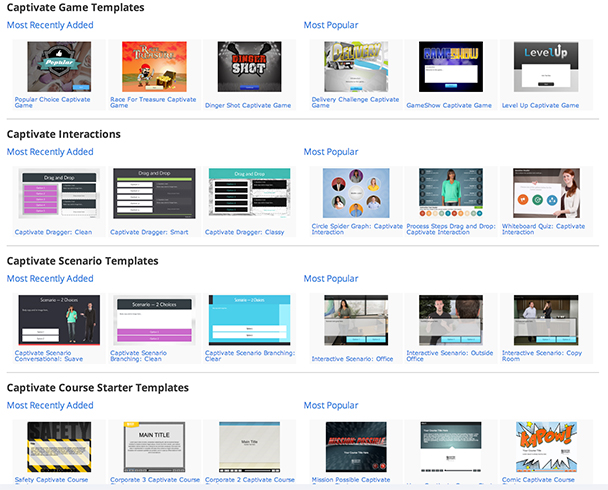The image size is (608, 490).
Task: Open the Delivery Challenge Captivate Game link
Action: coord(355,102)
